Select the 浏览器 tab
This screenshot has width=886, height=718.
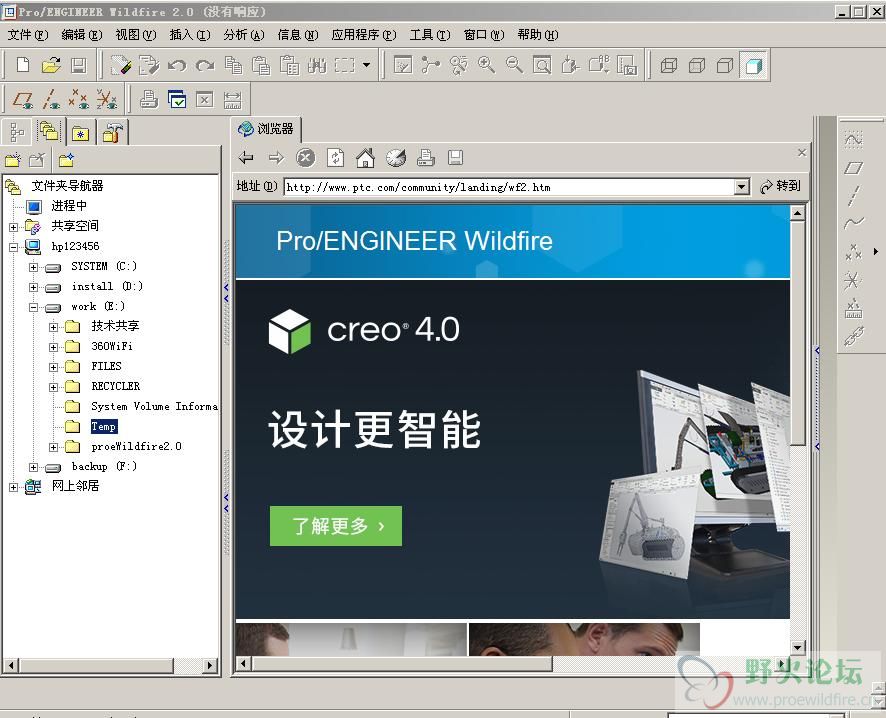(267, 129)
